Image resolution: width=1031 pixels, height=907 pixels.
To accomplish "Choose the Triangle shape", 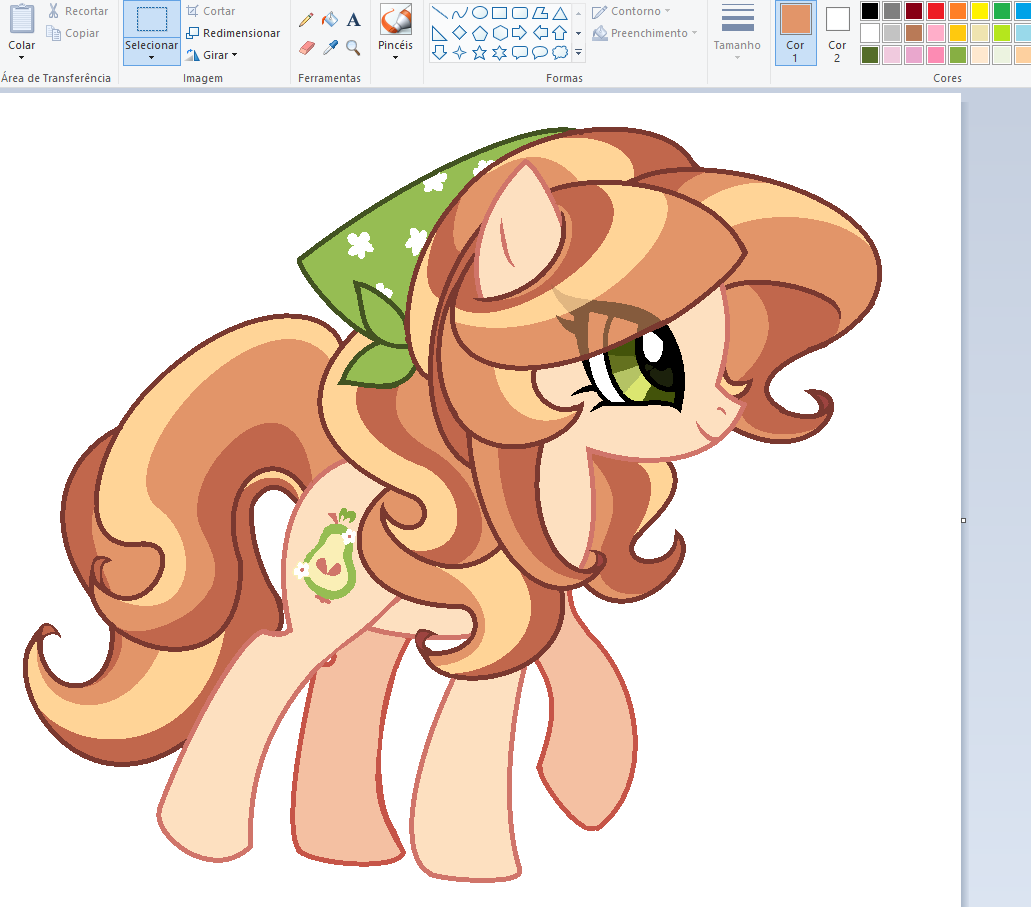I will [x=560, y=12].
